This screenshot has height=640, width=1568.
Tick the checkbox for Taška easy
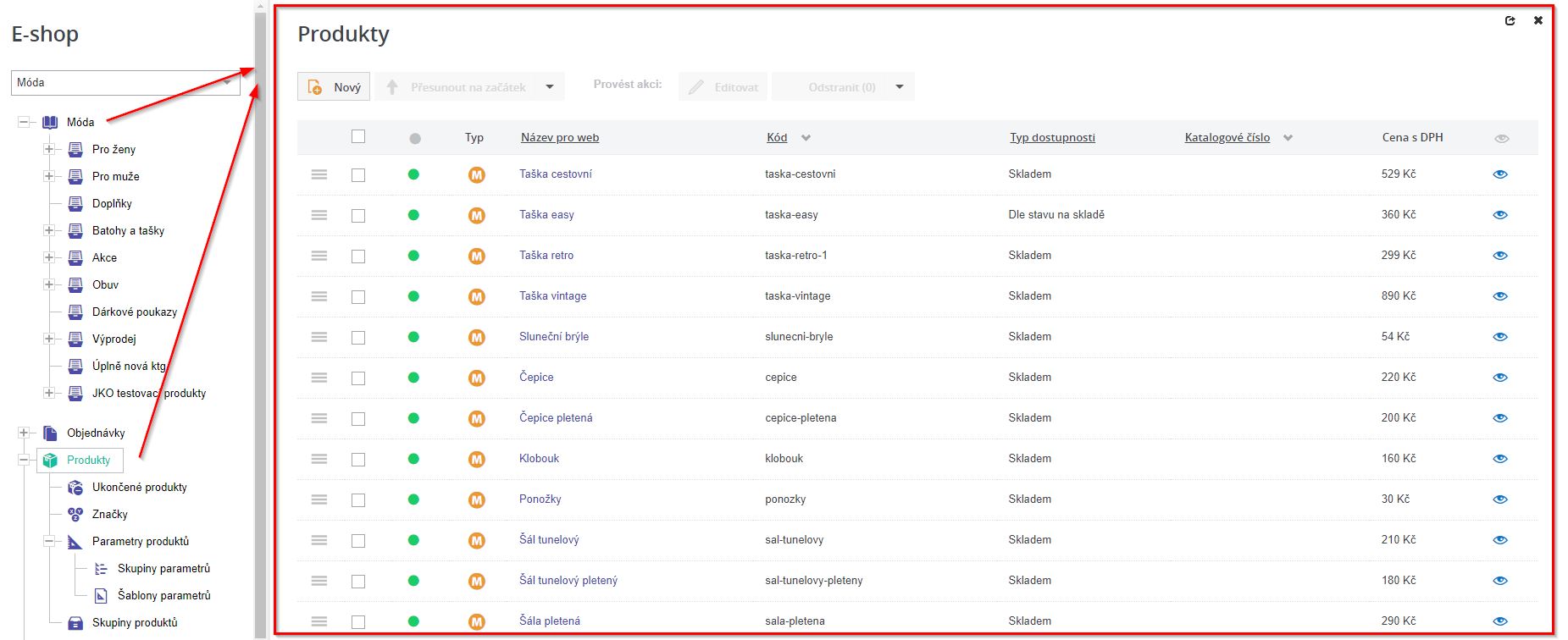click(x=358, y=215)
